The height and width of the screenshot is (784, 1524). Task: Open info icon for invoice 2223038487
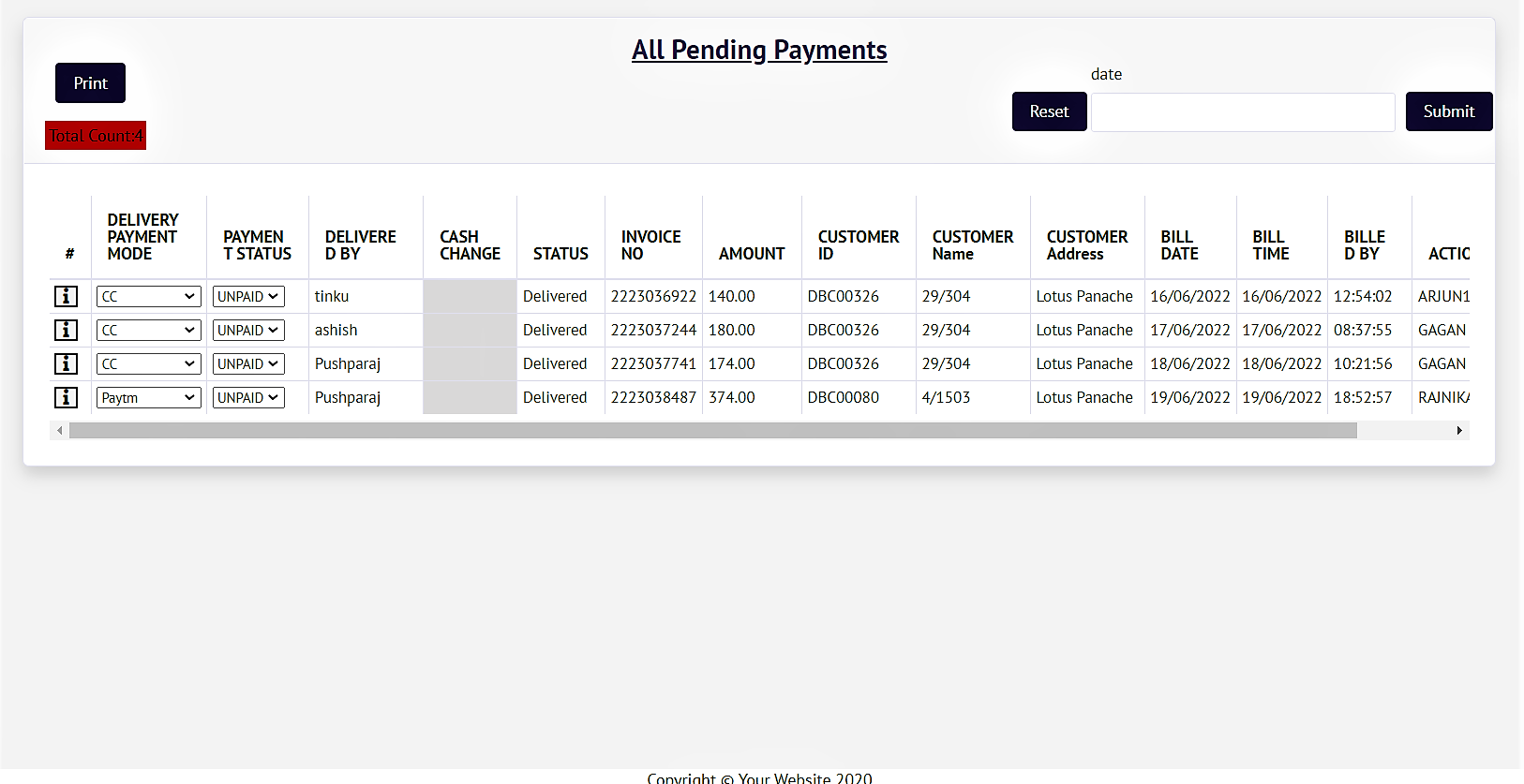point(66,397)
